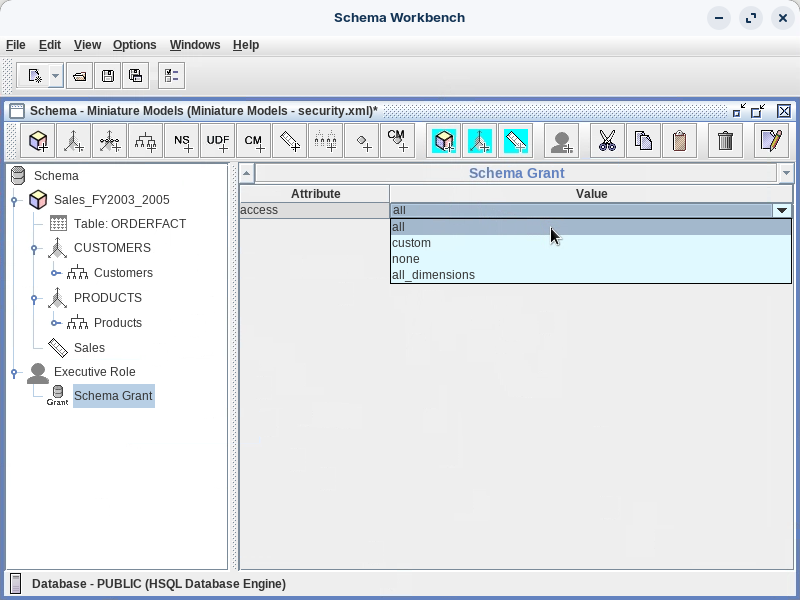The width and height of the screenshot is (800, 600).
Task: Click the Add Dimension toolbar icon
Action: [73, 141]
